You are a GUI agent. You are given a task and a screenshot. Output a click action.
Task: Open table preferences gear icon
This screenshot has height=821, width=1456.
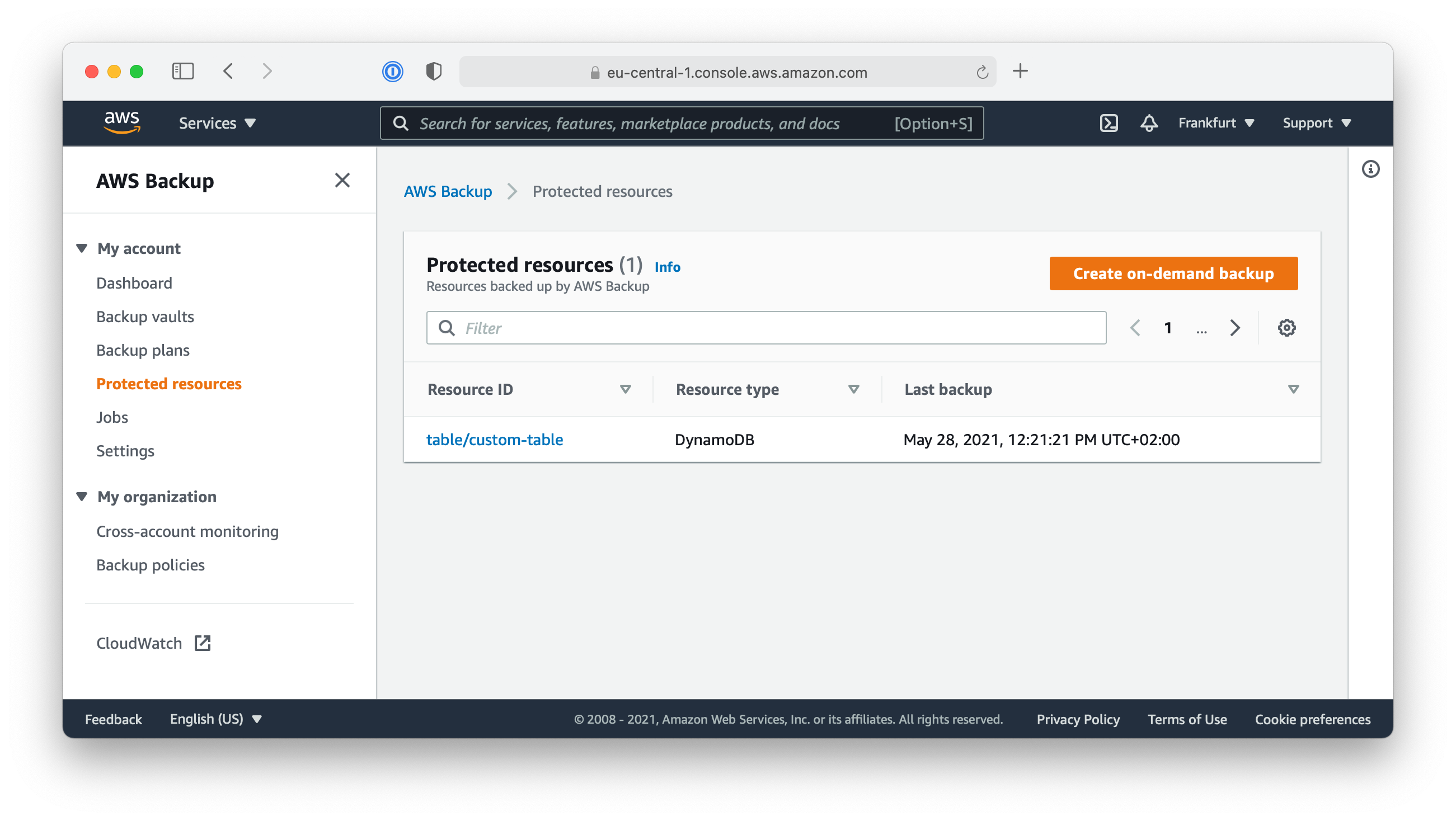click(1286, 328)
